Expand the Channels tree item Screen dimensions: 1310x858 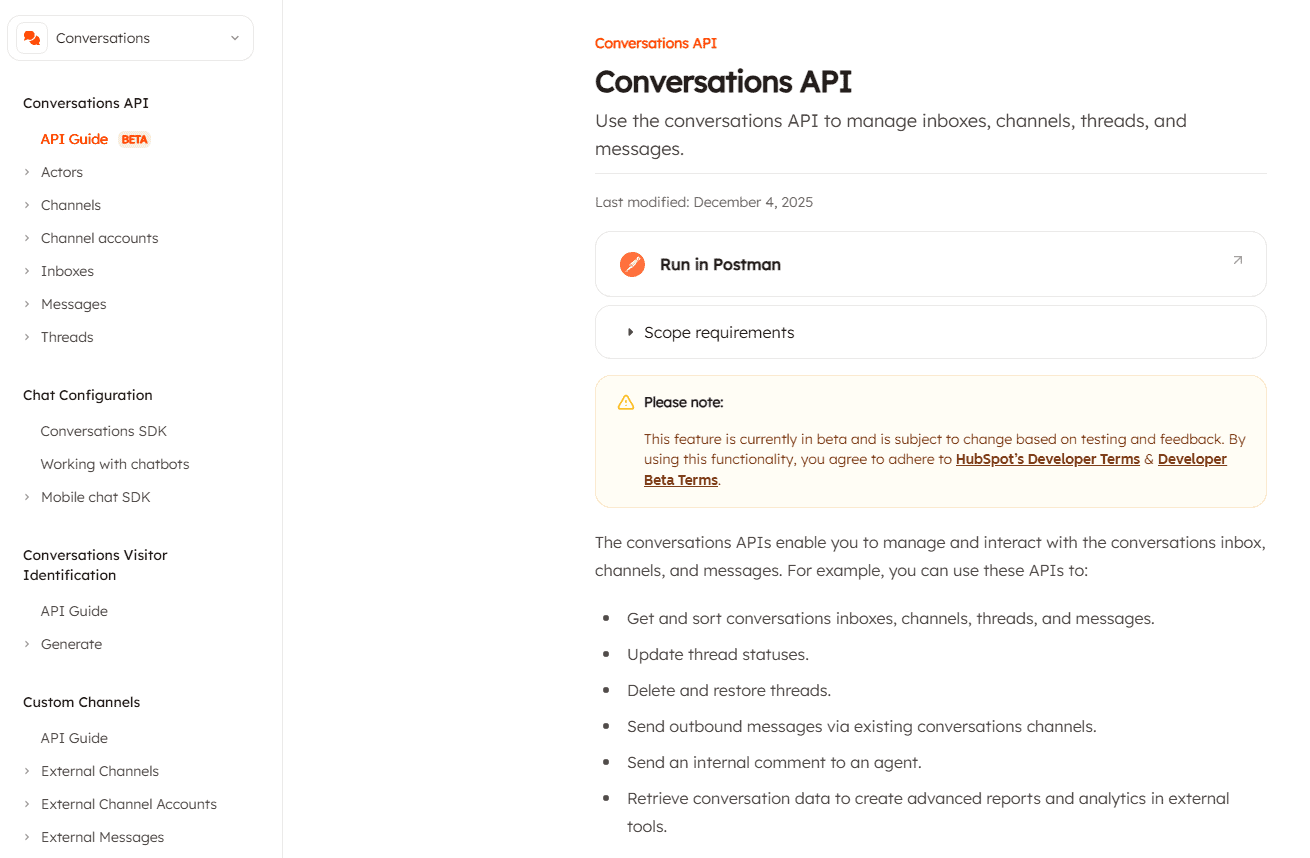point(70,205)
